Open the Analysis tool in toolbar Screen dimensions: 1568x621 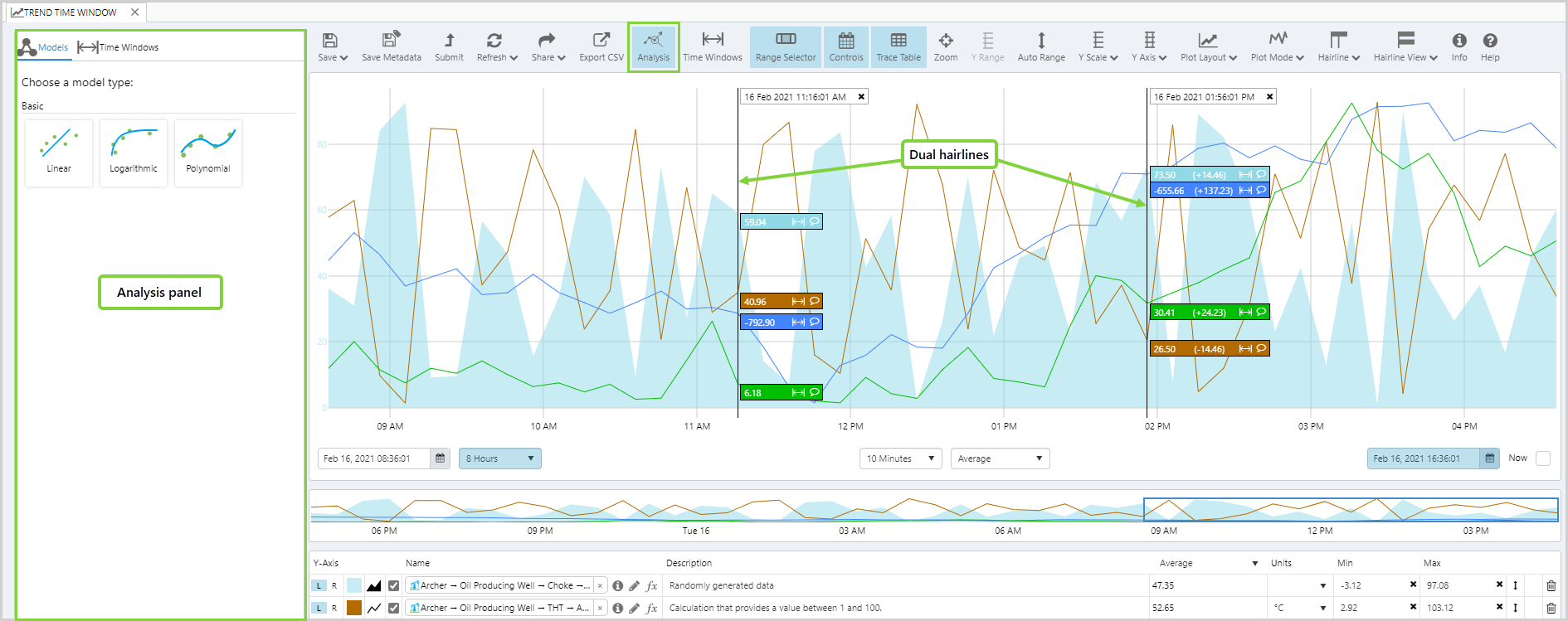click(653, 46)
